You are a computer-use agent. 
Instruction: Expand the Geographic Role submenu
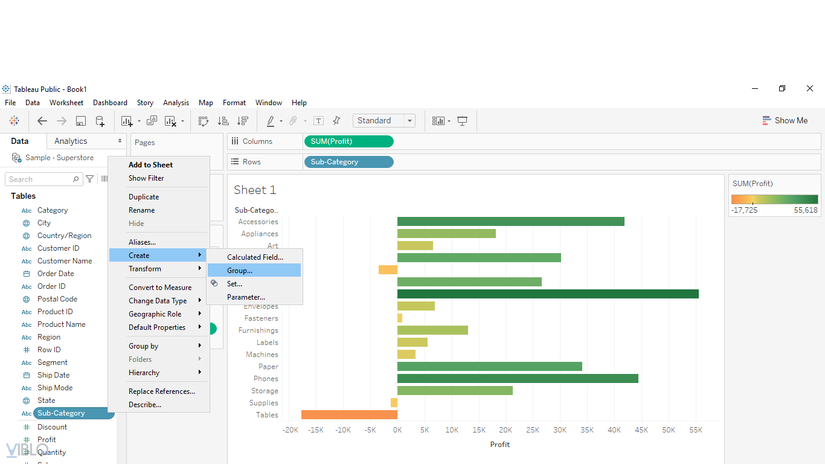(x=199, y=314)
